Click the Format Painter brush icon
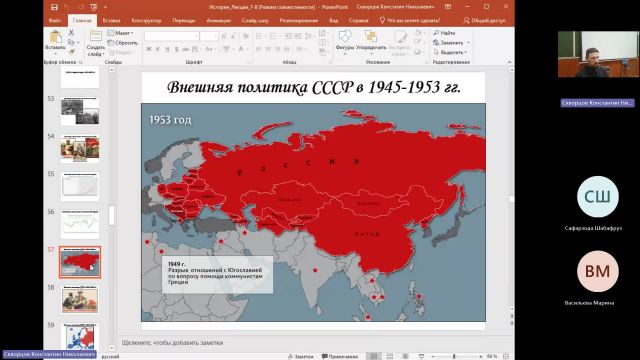This screenshot has width=640, height=360. click(71, 51)
